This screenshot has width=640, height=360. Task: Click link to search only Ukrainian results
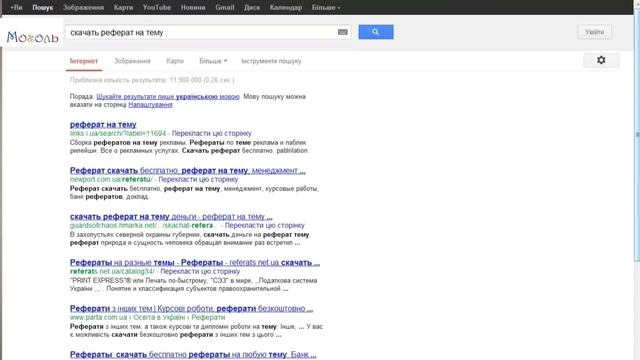[168, 97]
